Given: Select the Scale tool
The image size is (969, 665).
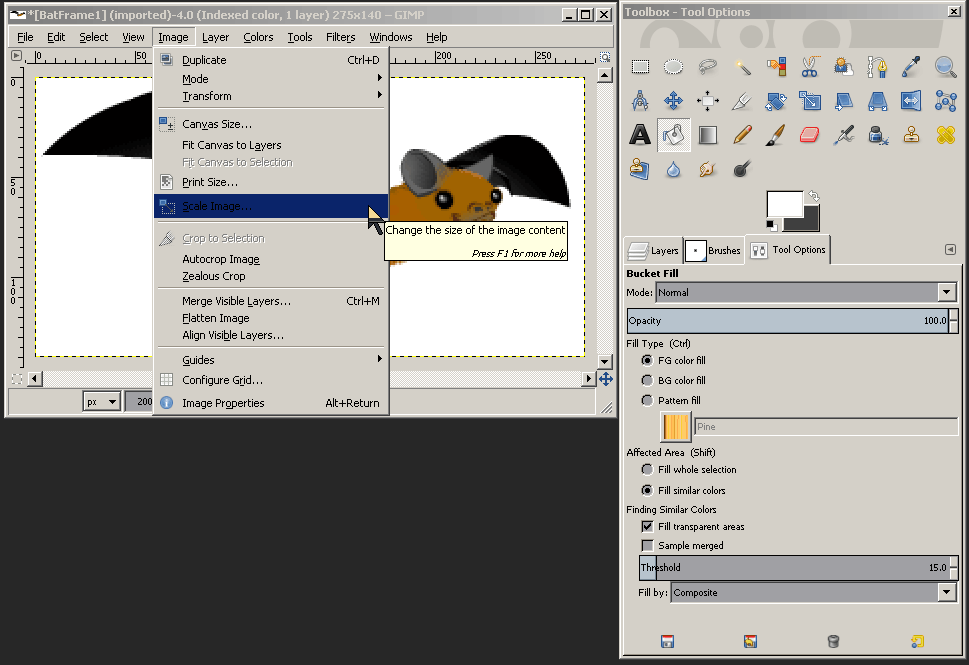Looking at the screenshot, I should click(810, 101).
